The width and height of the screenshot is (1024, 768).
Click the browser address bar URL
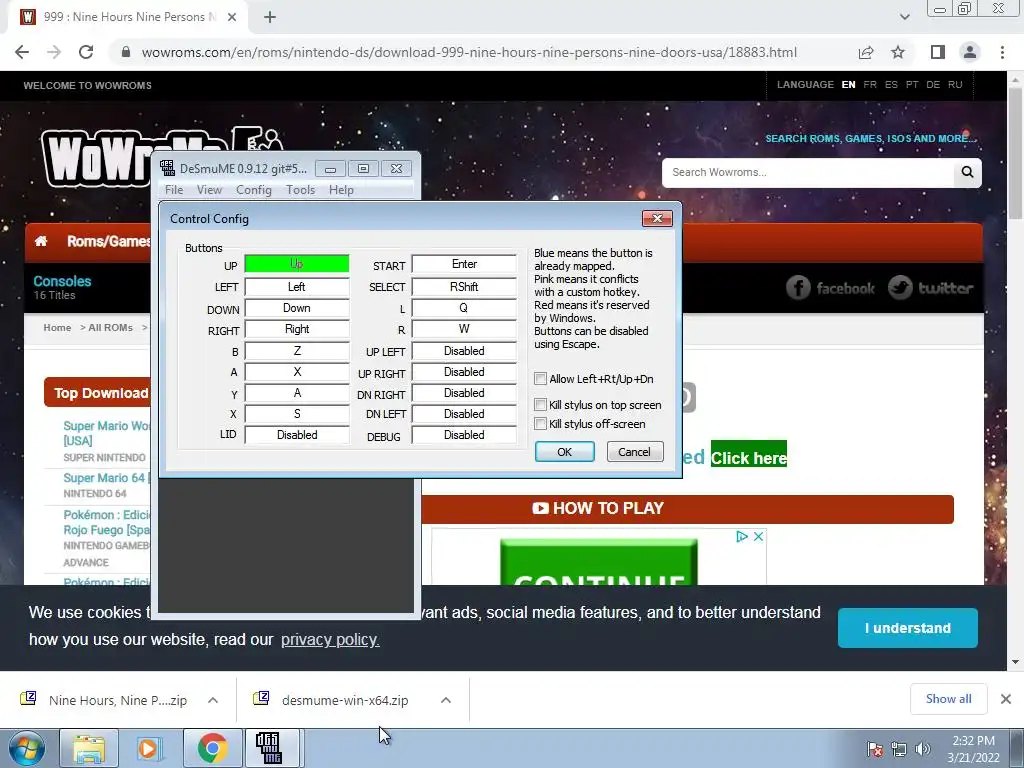pos(469,52)
